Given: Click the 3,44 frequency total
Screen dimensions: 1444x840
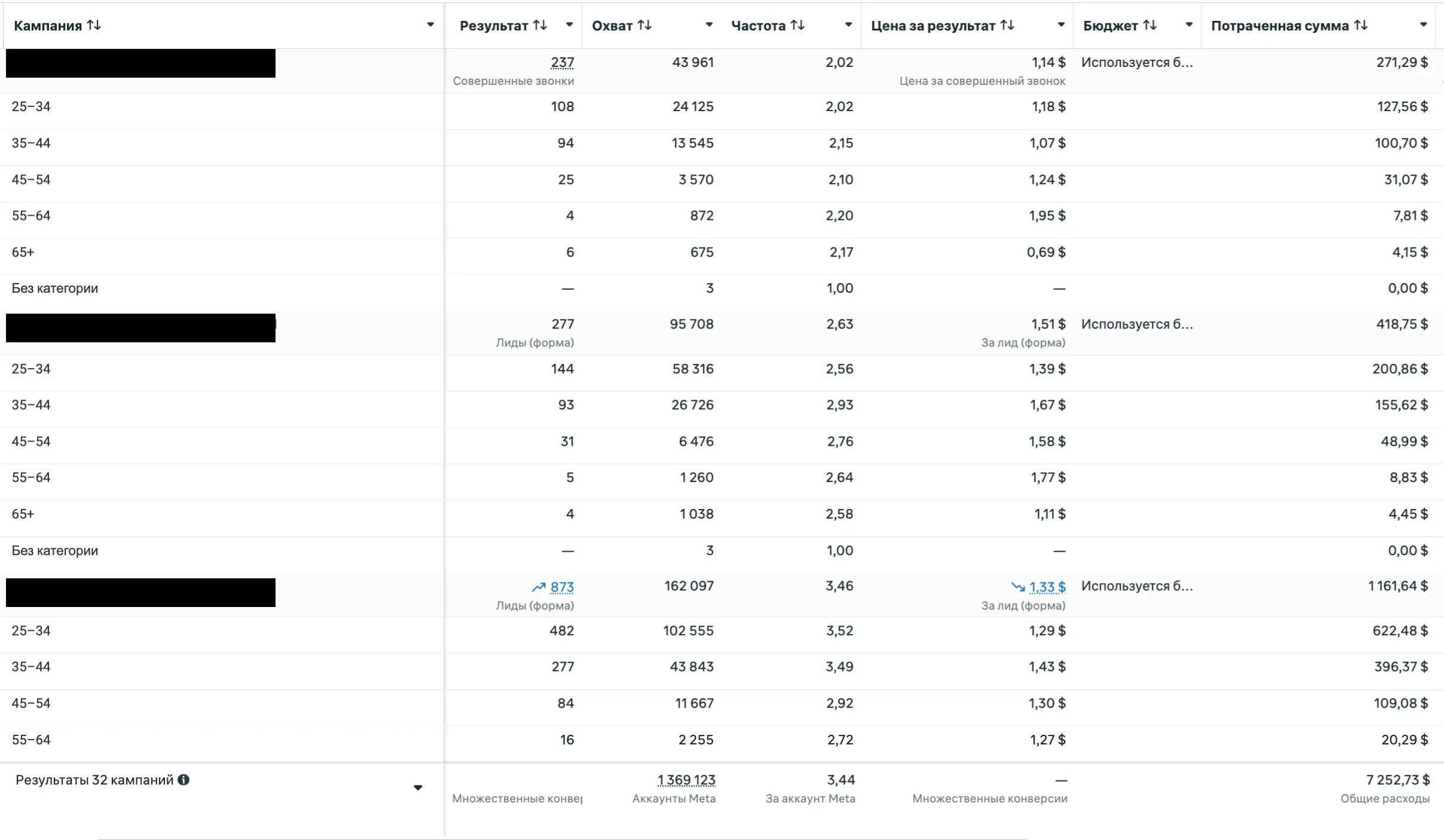Looking at the screenshot, I should tap(841, 780).
